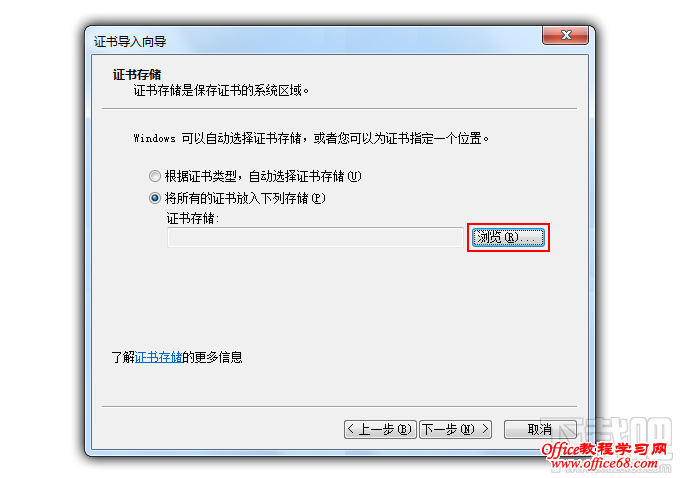Click the Windows 可以自动选择证书存储 instruction text

[311, 138]
